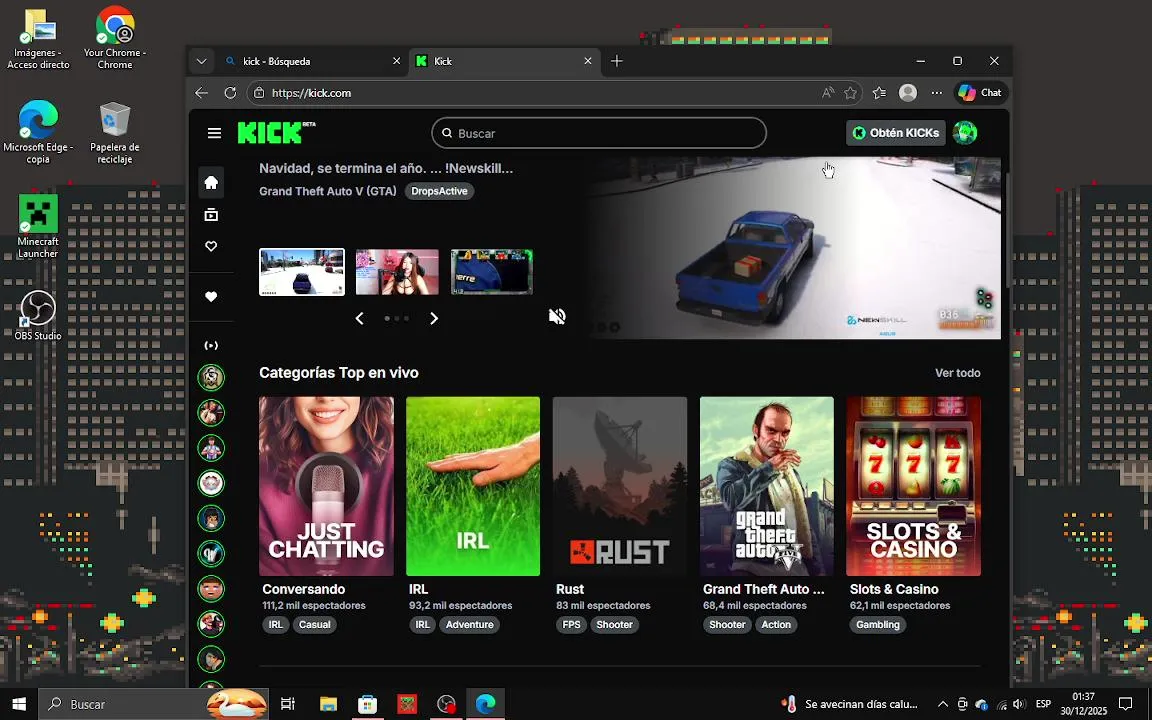View site information lock icon

coord(258,93)
